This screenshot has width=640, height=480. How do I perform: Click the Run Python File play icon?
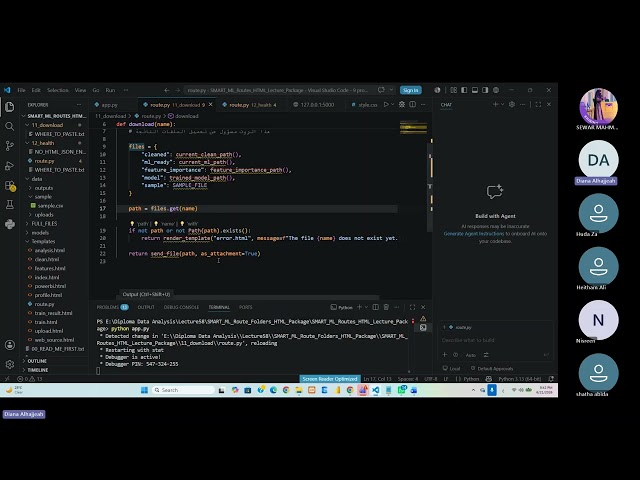[x=386, y=104]
